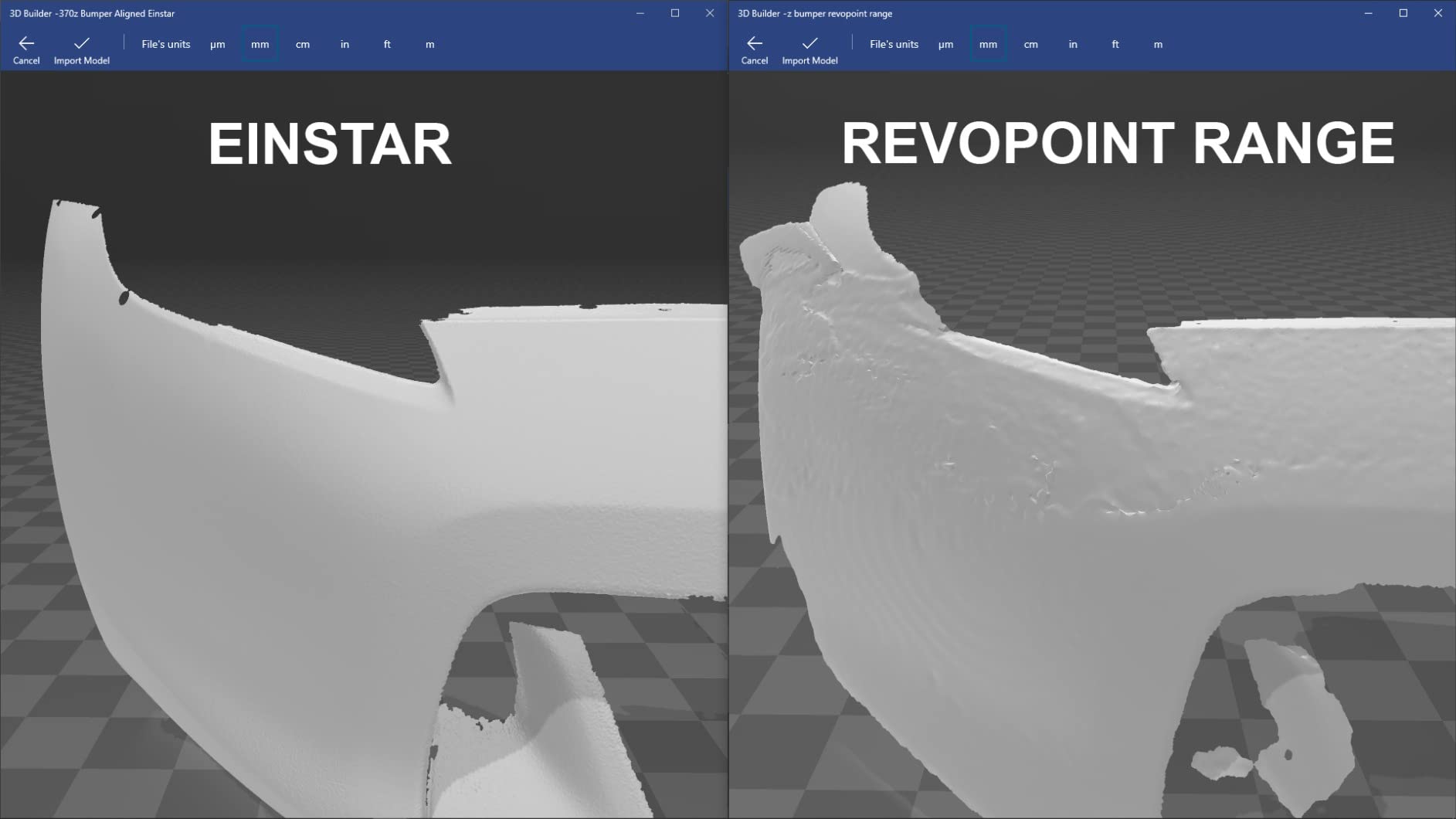Select µm units in the Revopoint window
The width and height of the screenshot is (1456, 819).
[x=945, y=44]
